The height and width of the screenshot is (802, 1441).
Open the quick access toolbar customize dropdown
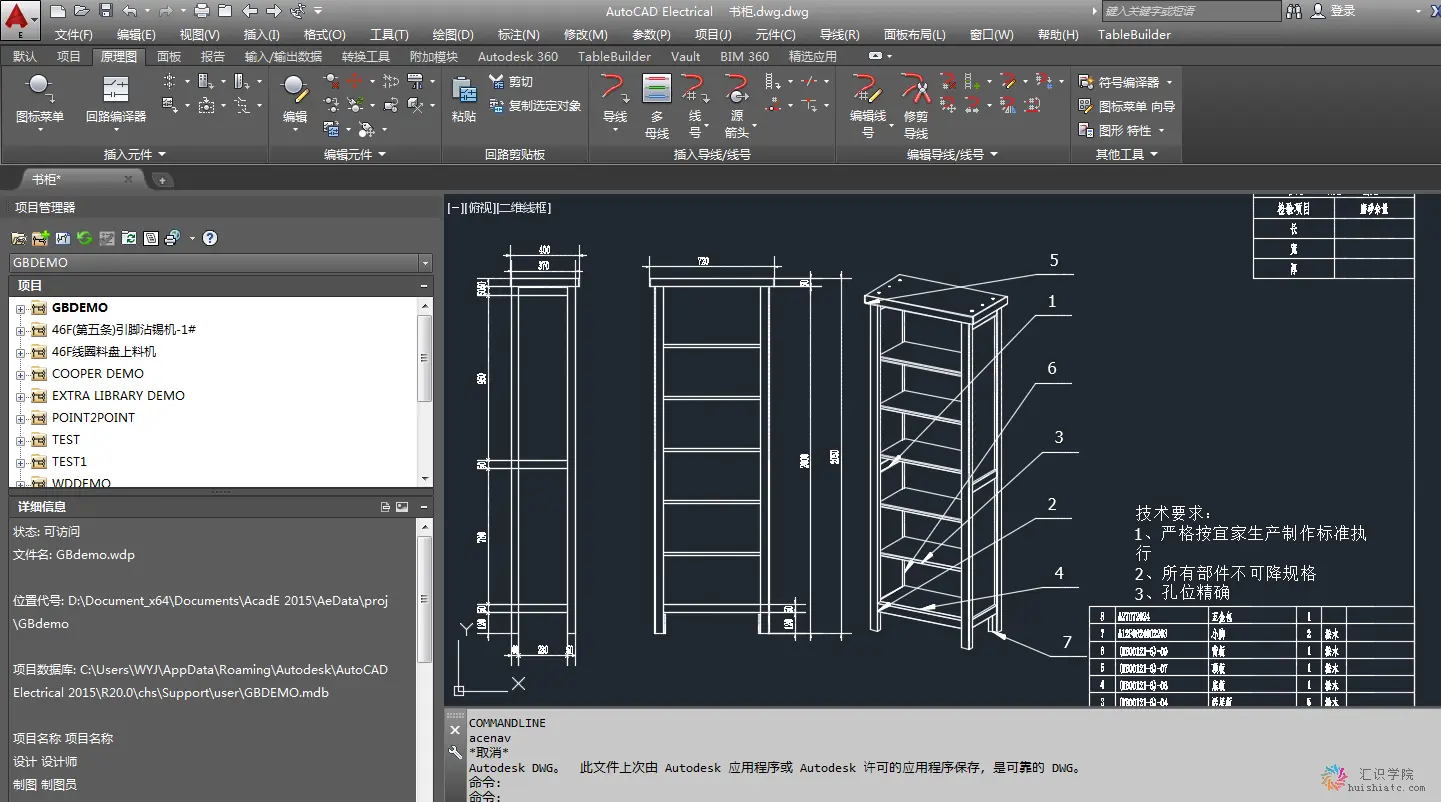tap(318, 11)
